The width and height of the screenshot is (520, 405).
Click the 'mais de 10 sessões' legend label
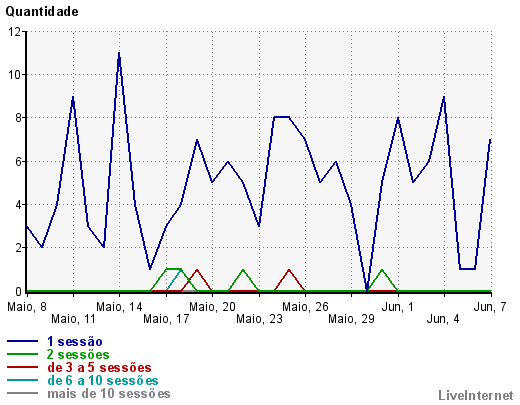(109, 393)
